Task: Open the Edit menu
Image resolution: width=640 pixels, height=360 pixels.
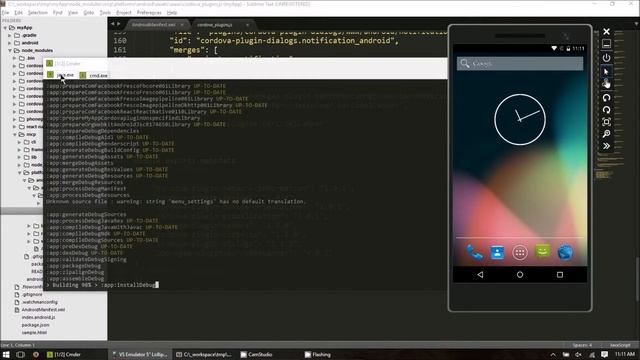Action: point(18,13)
